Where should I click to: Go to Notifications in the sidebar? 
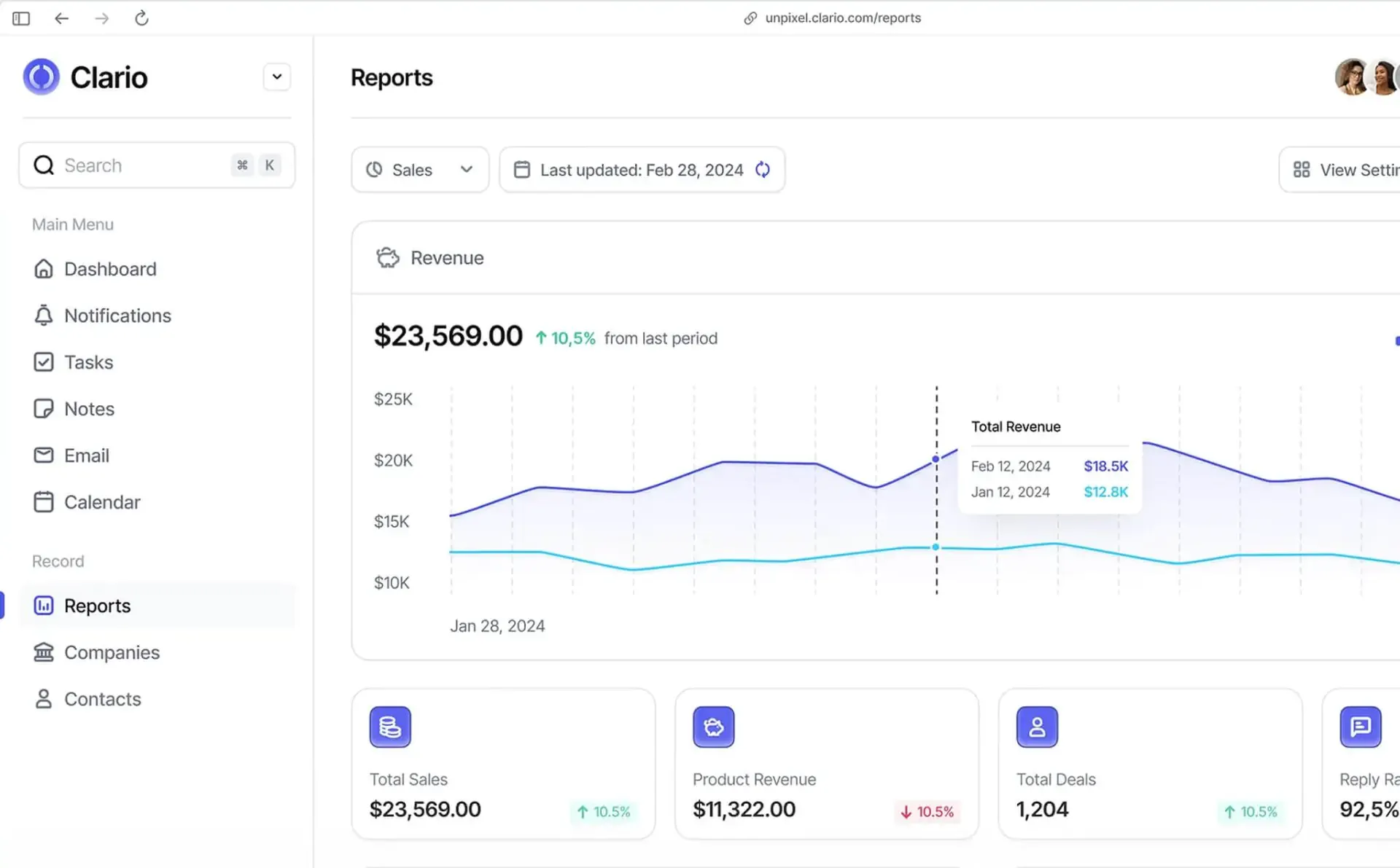[x=117, y=316]
